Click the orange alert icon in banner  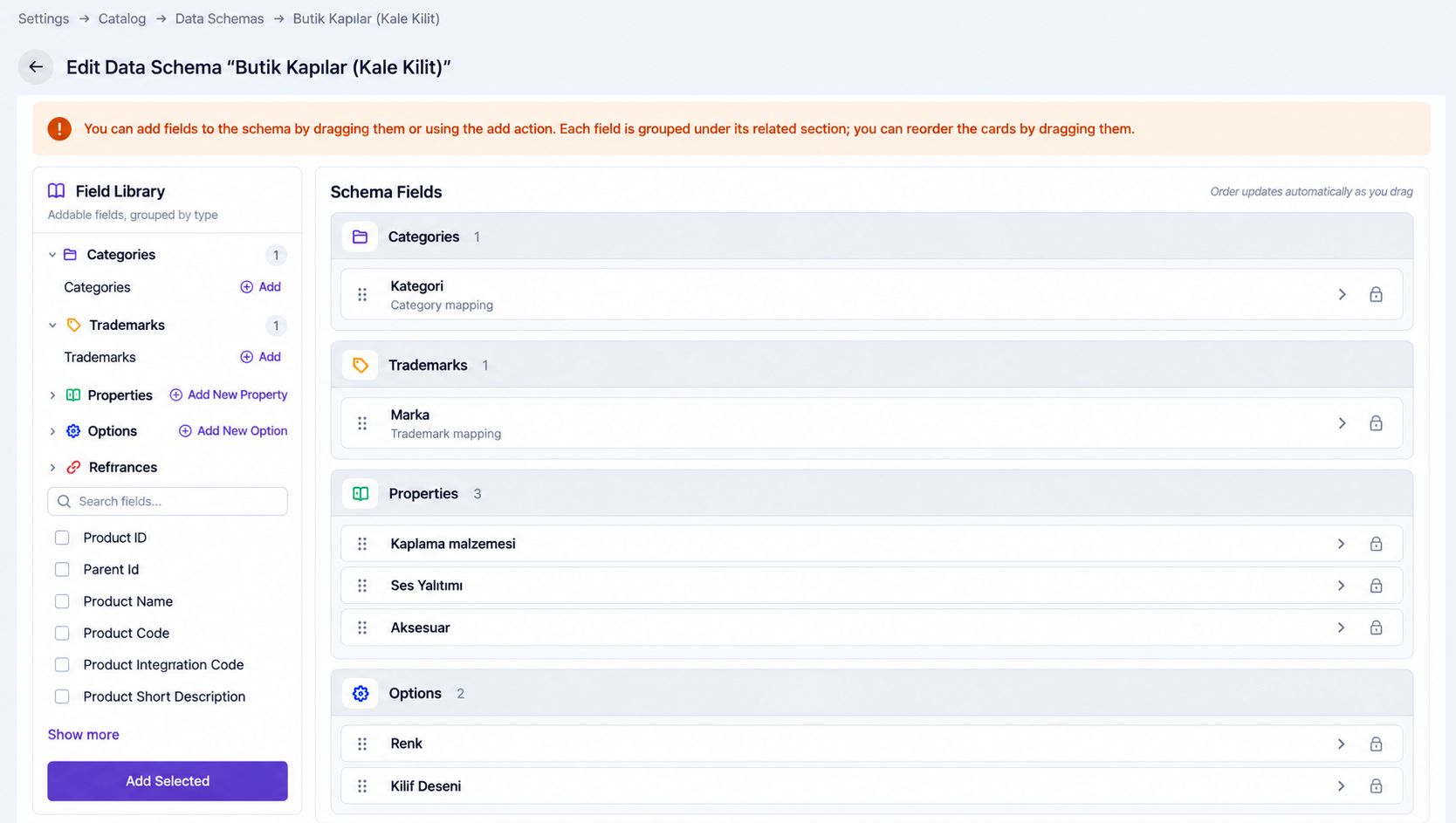(59, 128)
